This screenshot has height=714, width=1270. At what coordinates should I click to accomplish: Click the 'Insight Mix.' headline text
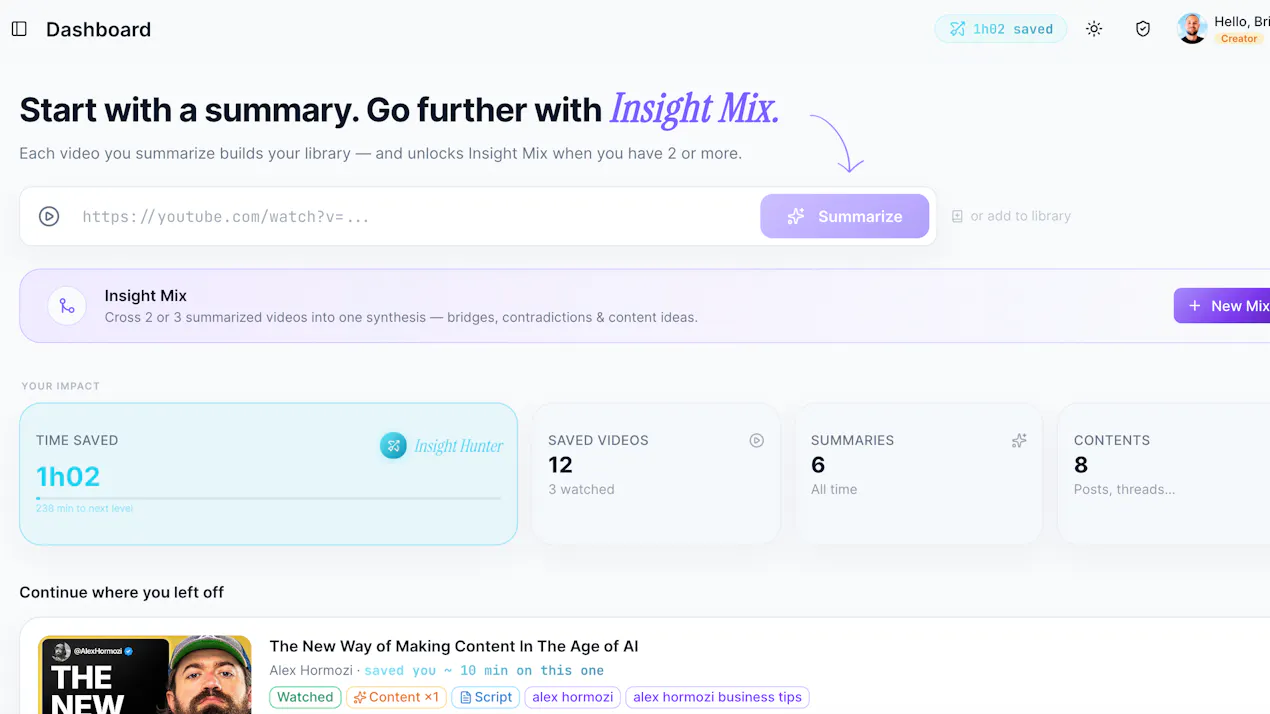(694, 109)
